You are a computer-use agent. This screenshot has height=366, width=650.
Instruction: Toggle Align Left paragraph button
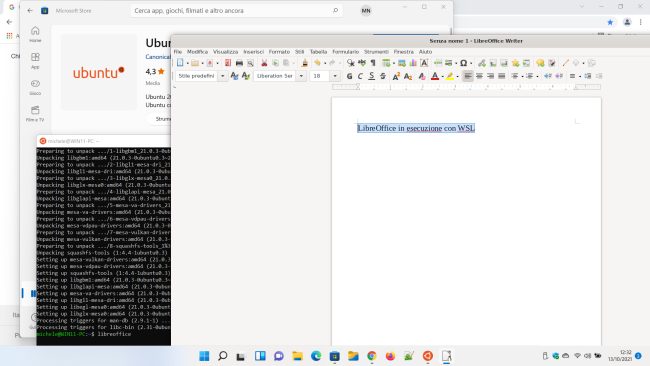468,76
